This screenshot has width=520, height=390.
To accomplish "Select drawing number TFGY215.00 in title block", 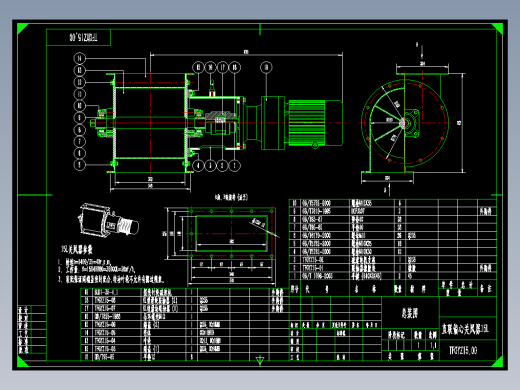I will [463, 350].
